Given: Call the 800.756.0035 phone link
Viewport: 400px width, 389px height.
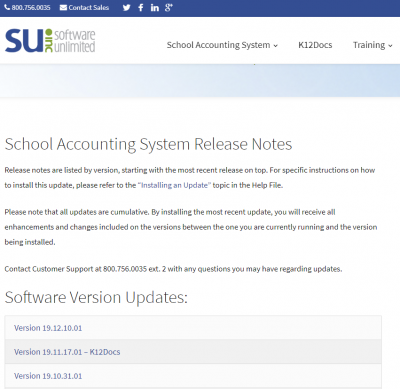Looking at the screenshot, I should pos(27,7).
